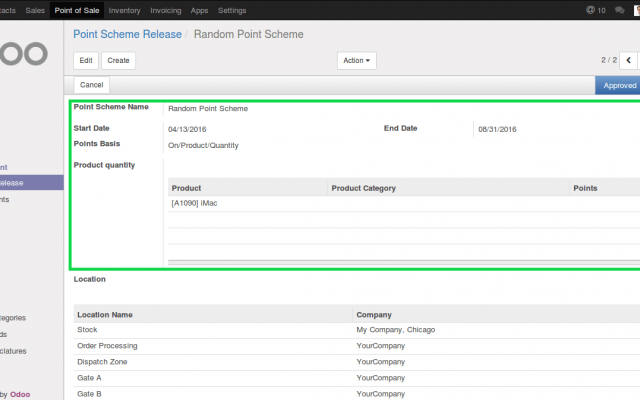
Task: Click the user avatar in top bar
Action: tap(636, 10)
